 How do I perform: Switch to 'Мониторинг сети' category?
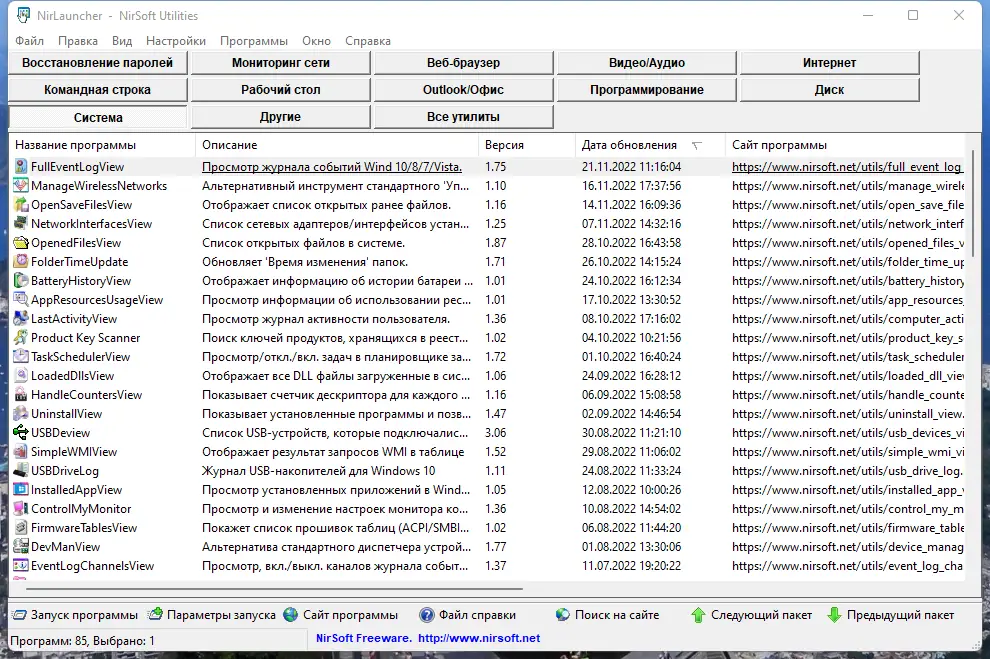tap(280, 63)
